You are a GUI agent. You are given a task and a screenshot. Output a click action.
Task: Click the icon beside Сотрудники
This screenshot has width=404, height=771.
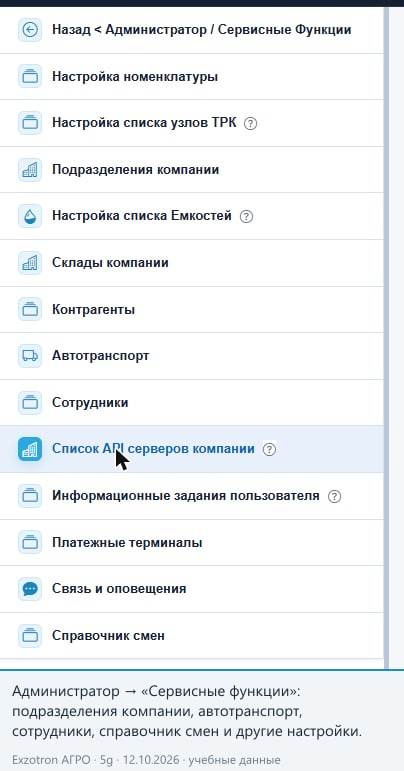[30, 402]
